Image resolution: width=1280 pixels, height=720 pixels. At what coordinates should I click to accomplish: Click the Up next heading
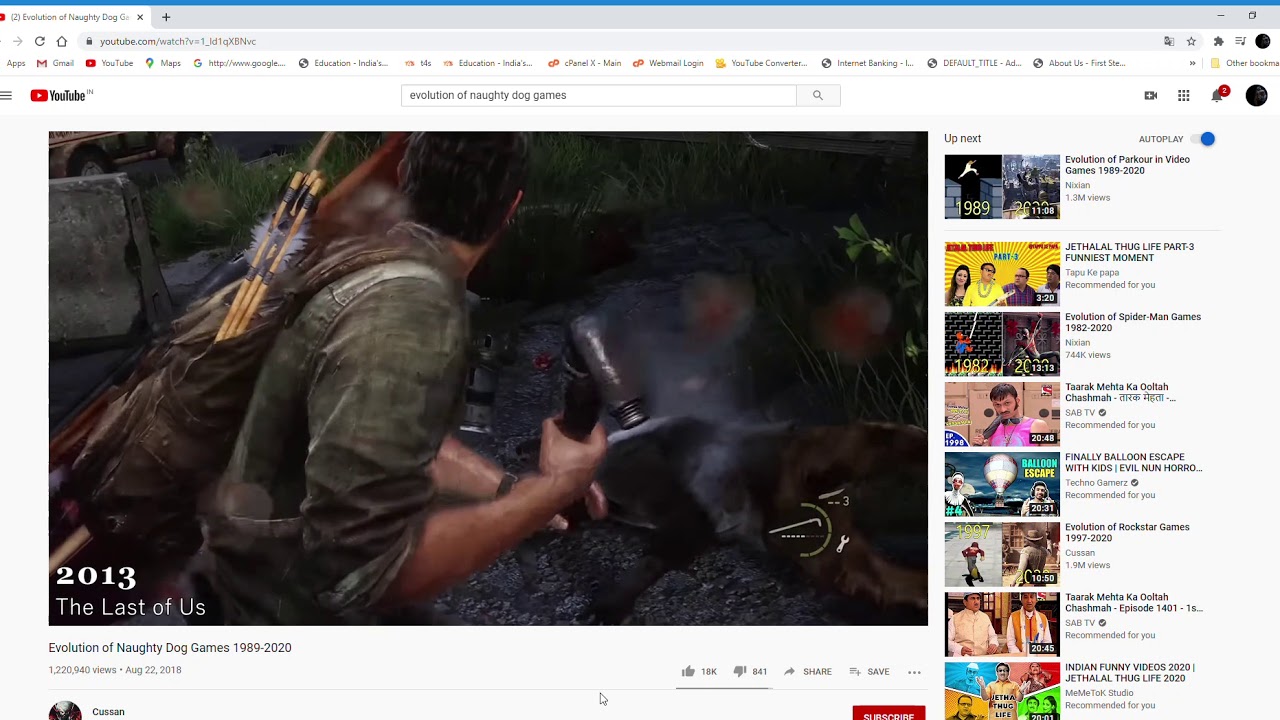pos(963,139)
